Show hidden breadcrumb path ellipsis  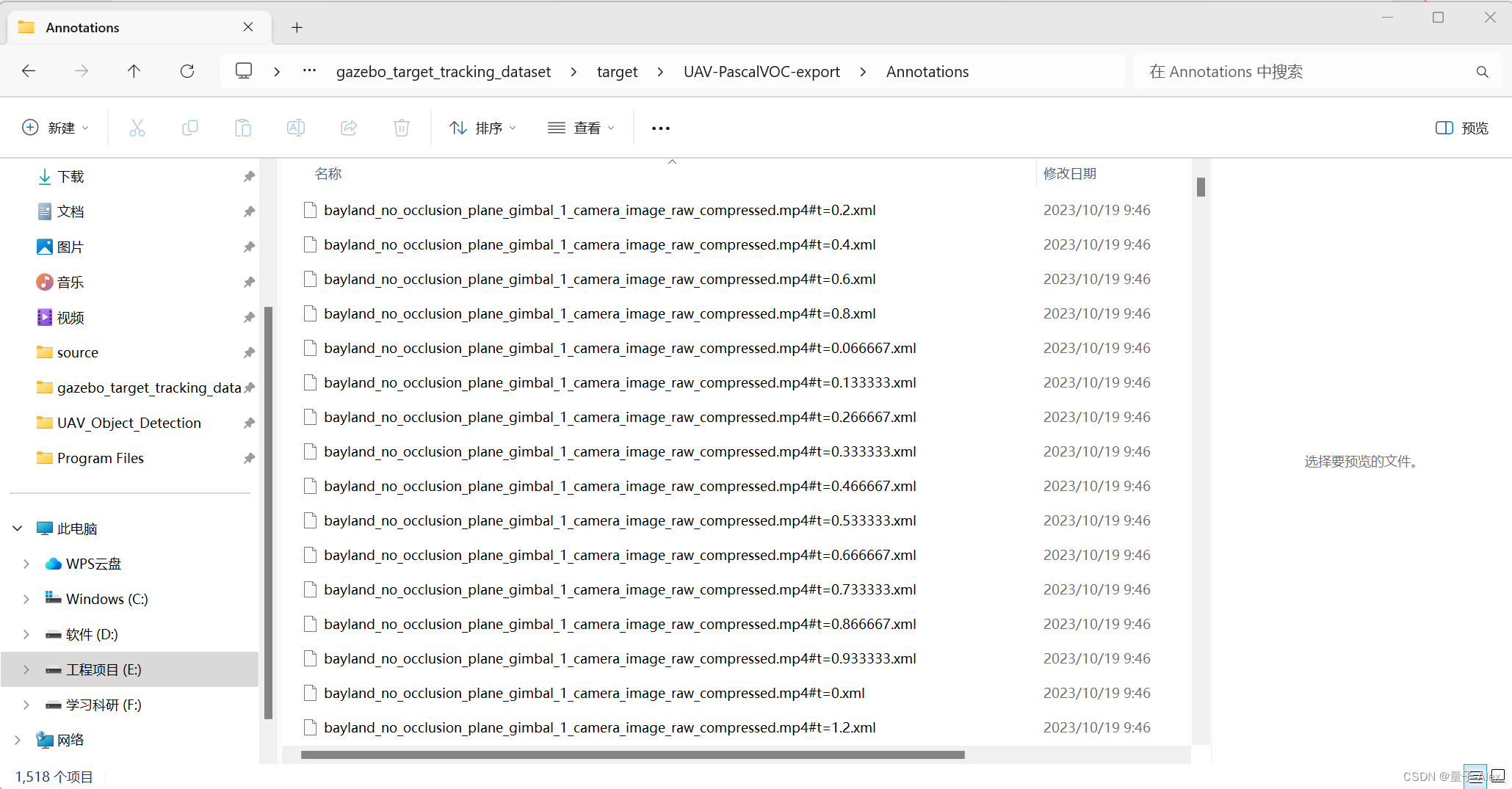(x=310, y=71)
